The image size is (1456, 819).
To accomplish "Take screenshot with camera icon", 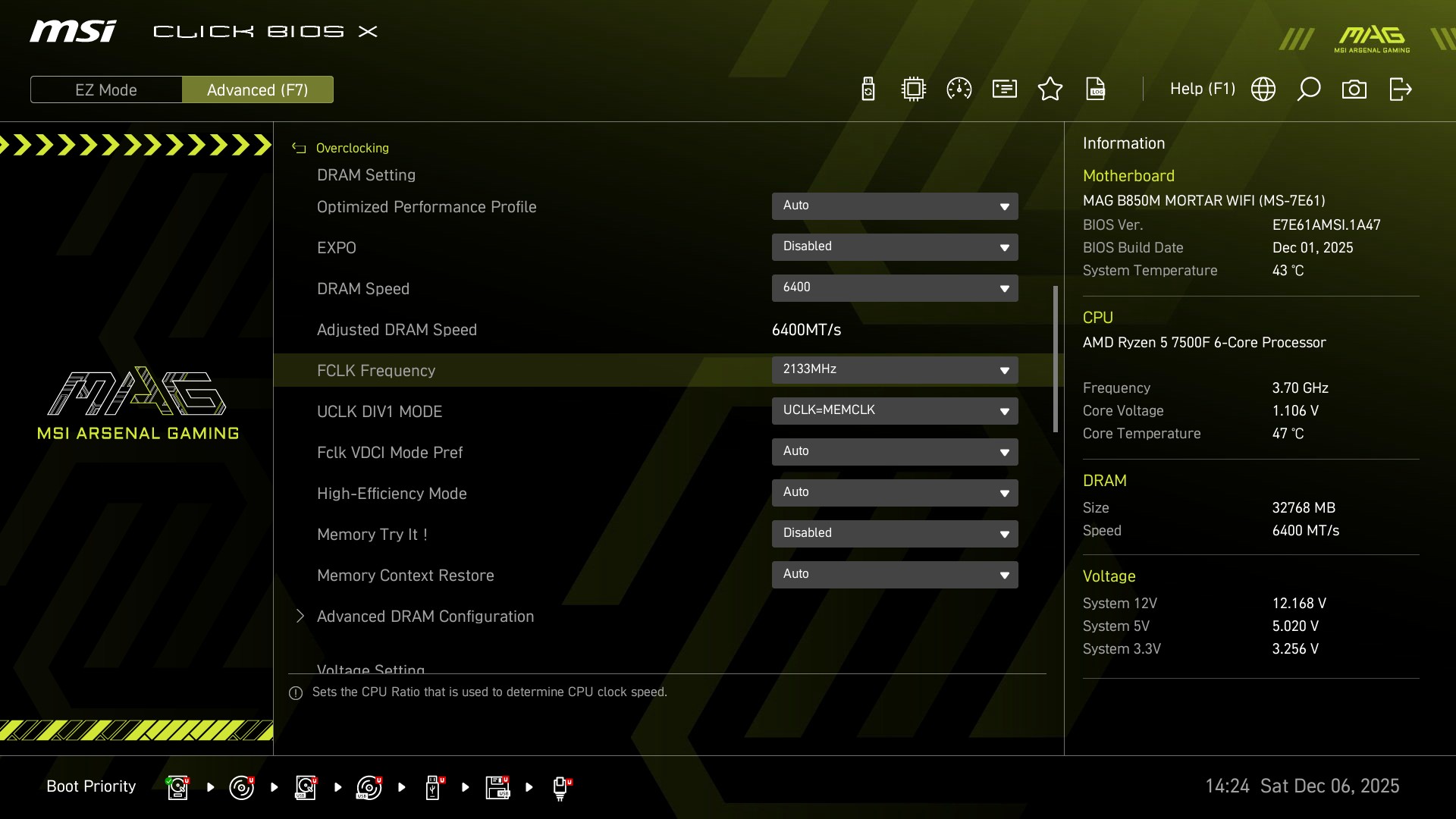I will coord(1354,89).
